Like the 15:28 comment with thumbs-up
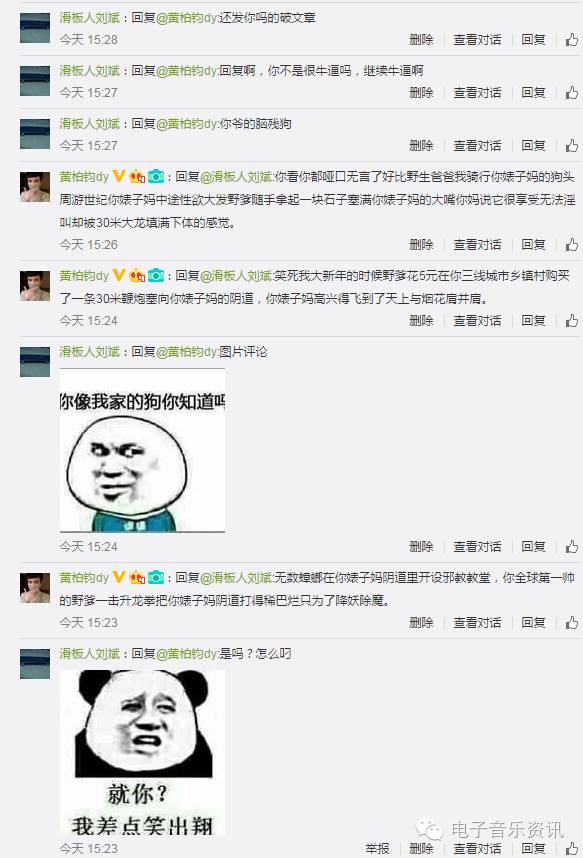This screenshot has height=858, width=583. pyautogui.click(x=572, y=39)
